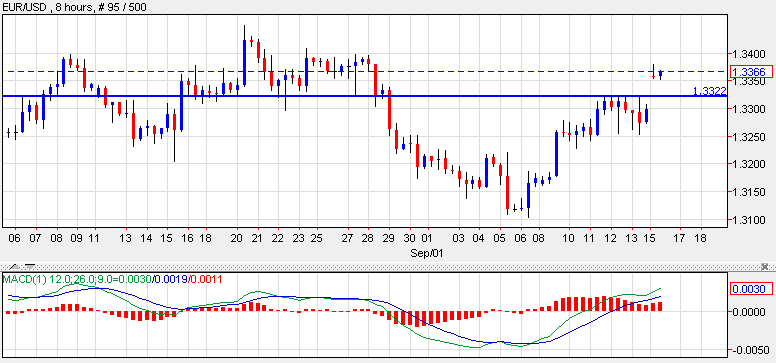Viewport: 776px width, 363px height.
Task: Click the 12 date axis label
Action: pyautogui.click(x=611, y=238)
